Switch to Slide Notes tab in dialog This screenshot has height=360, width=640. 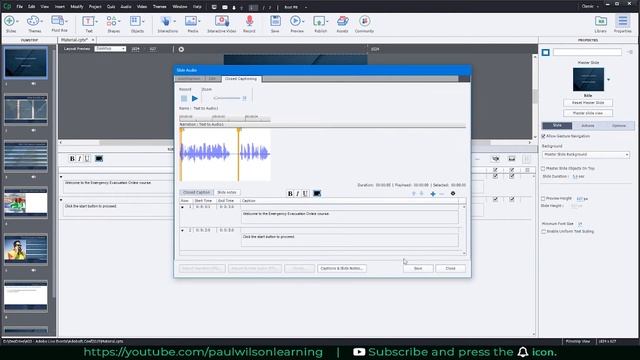pyautogui.click(x=227, y=192)
